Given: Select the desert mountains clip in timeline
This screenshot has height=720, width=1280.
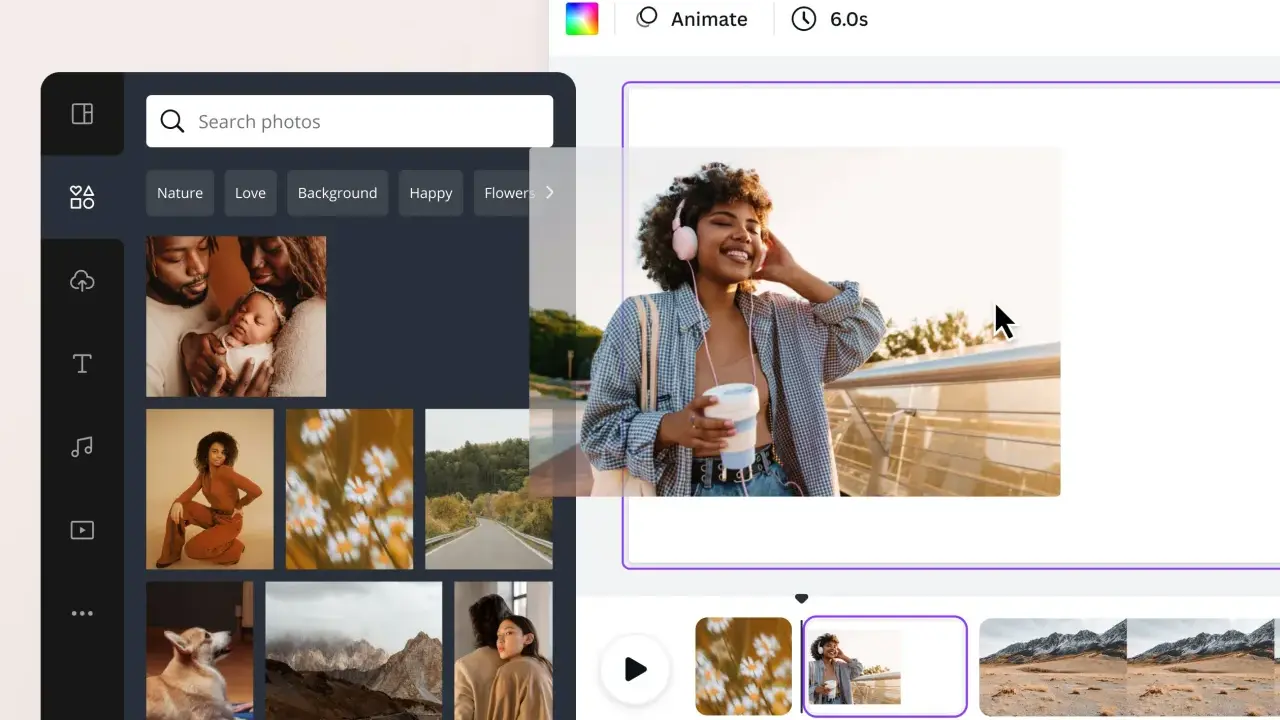Looking at the screenshot, I should (1129, 666).
